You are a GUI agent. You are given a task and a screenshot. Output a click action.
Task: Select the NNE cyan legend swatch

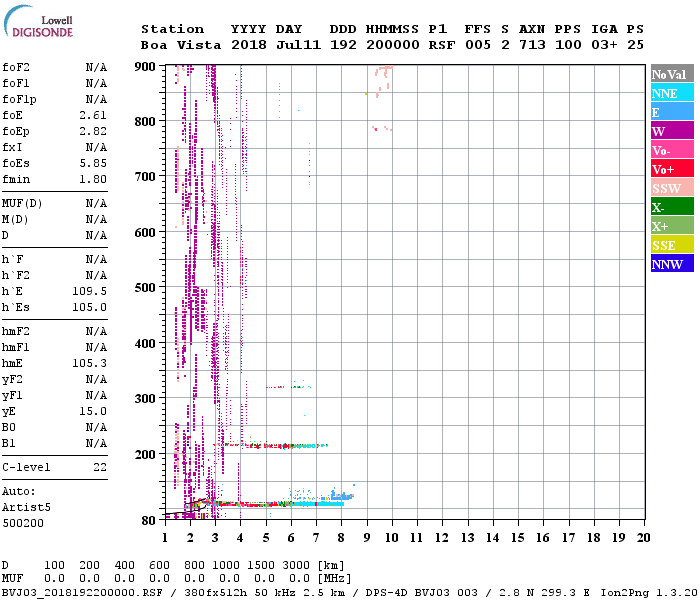pos(672,93)
